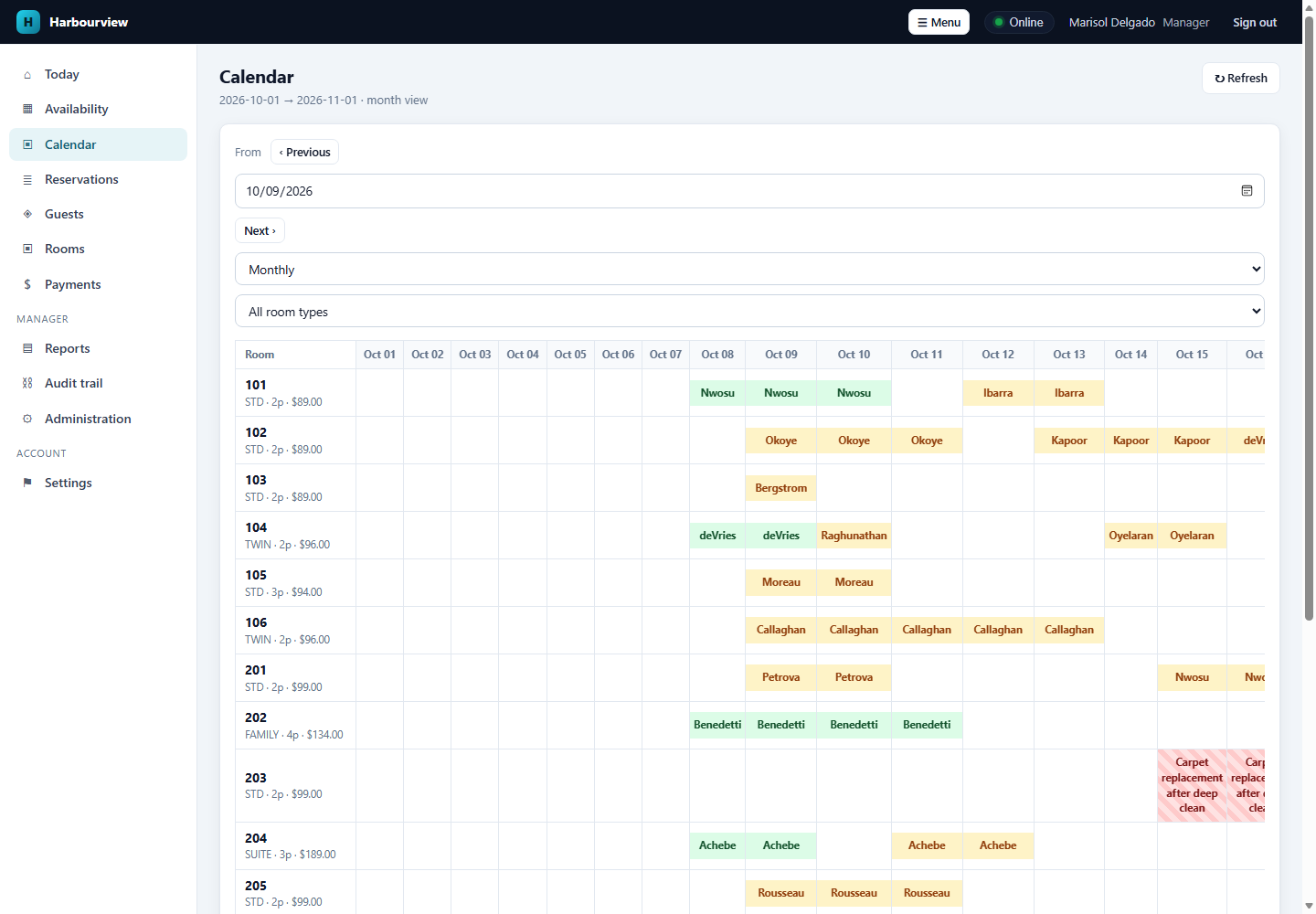Click the Next period button
Screen dimensions: 1316x914
pos(260,231)
